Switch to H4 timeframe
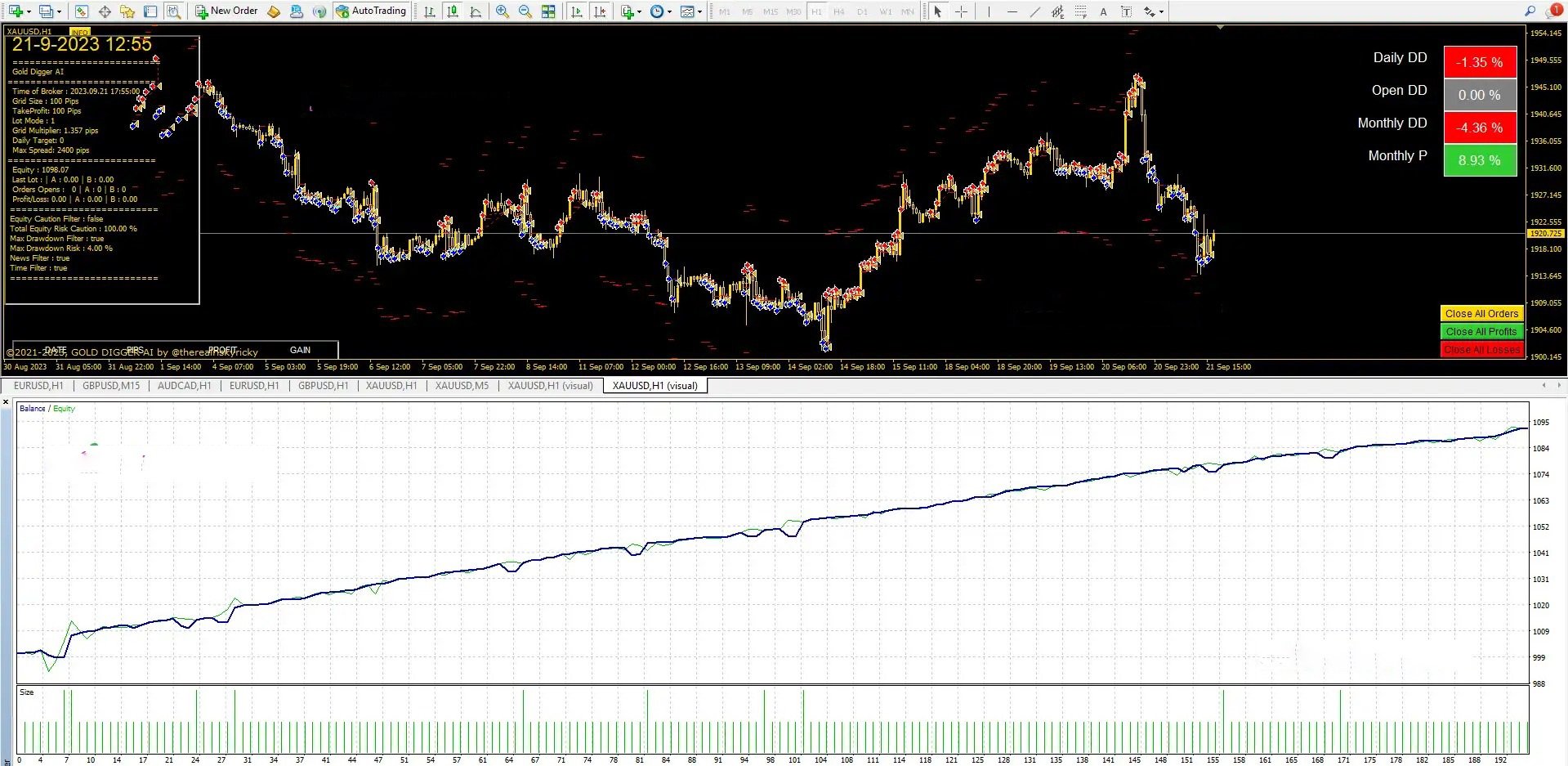The height and width of the screenshot is (766, 1568). (x=839, y=11)
